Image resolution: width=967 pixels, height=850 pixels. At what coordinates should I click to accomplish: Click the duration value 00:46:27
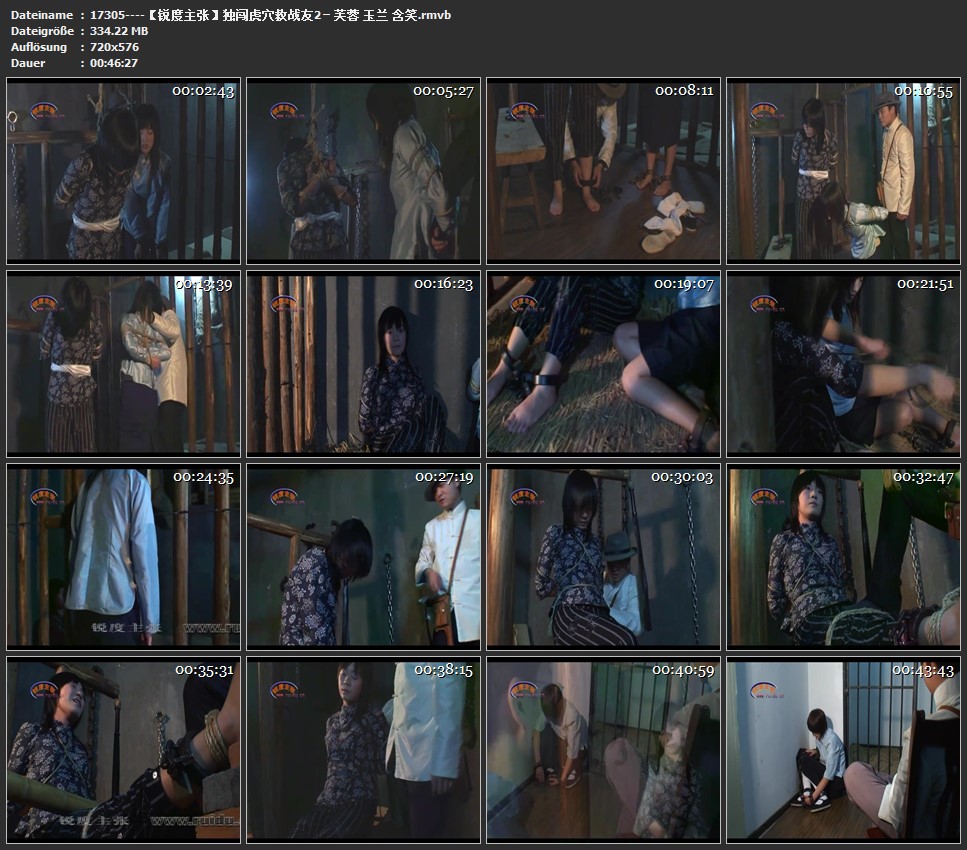[114, 62]
